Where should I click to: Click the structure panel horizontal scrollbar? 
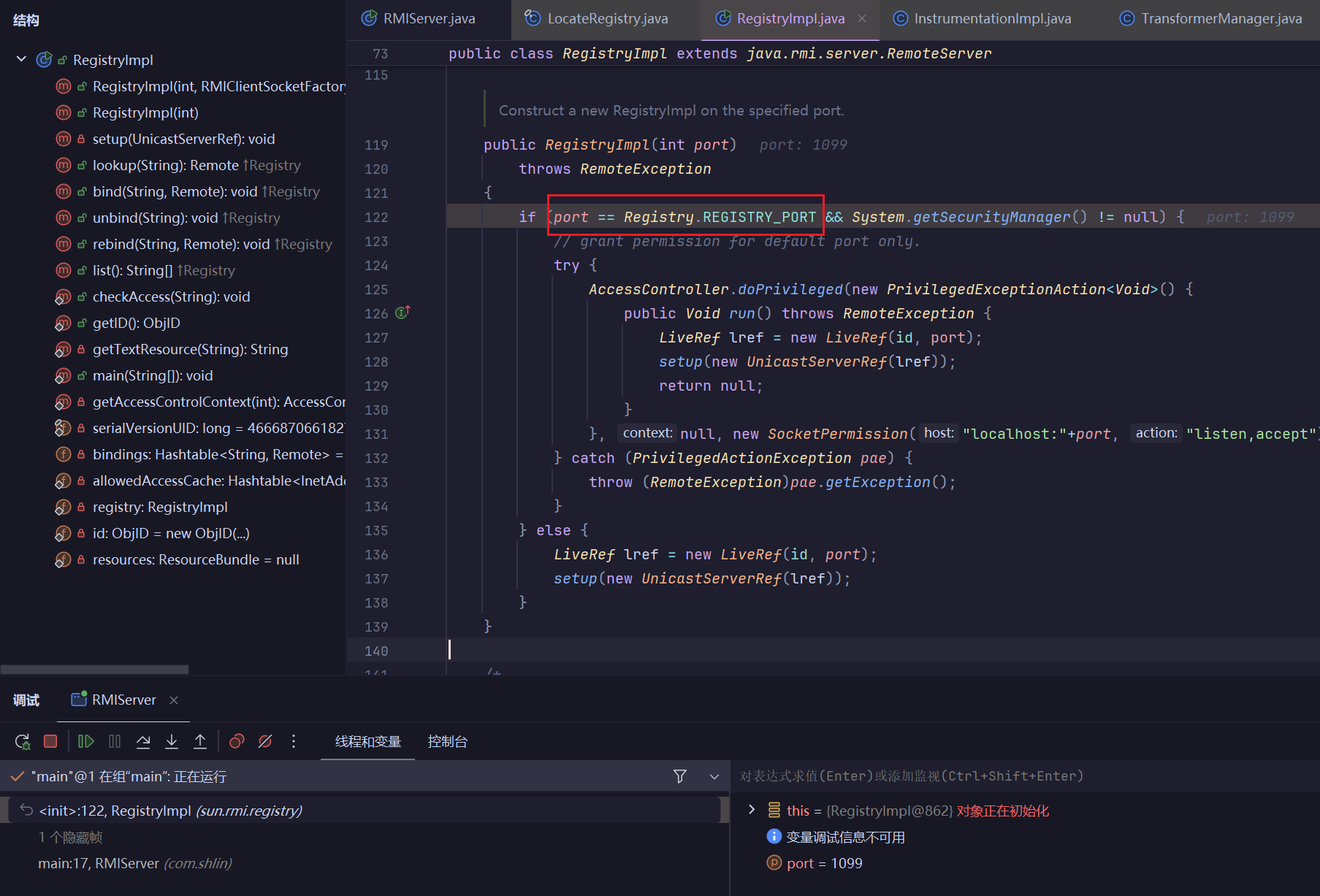pyautogui.click(x=95, y=669)
